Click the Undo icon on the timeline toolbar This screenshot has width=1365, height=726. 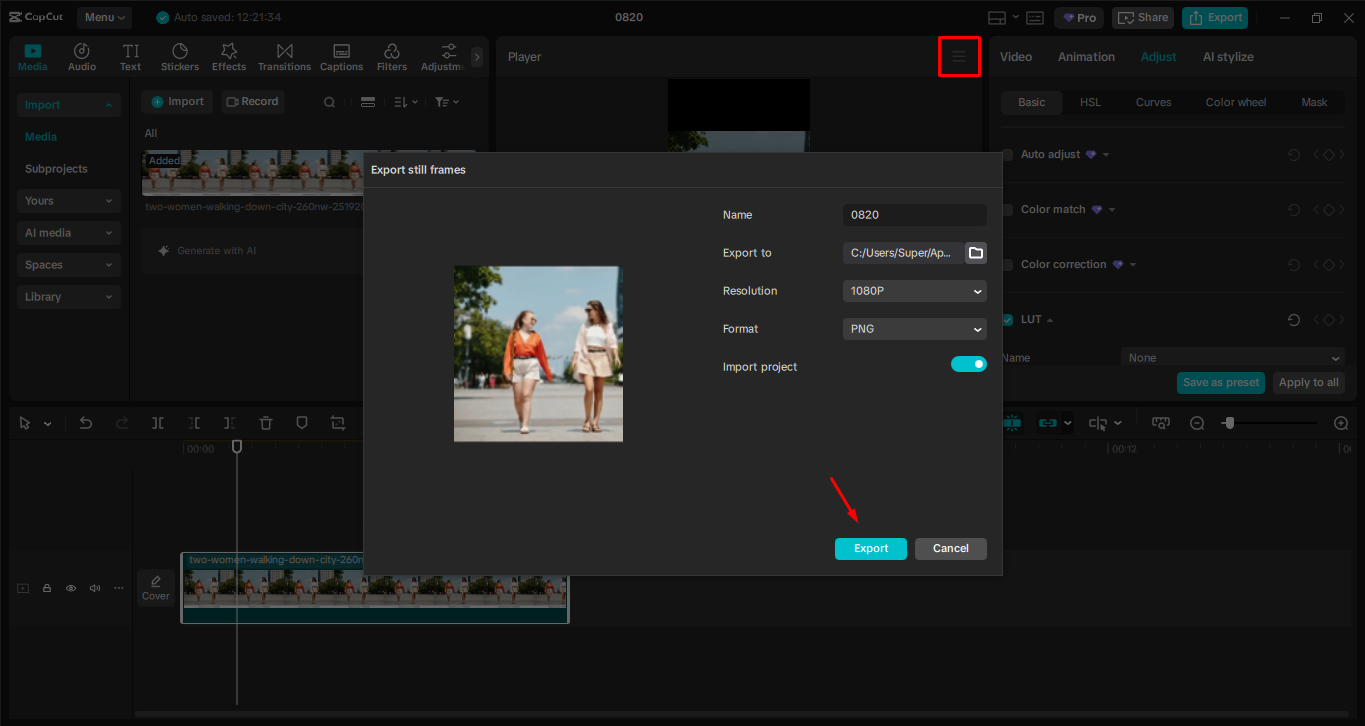click(x=86, y=423)
